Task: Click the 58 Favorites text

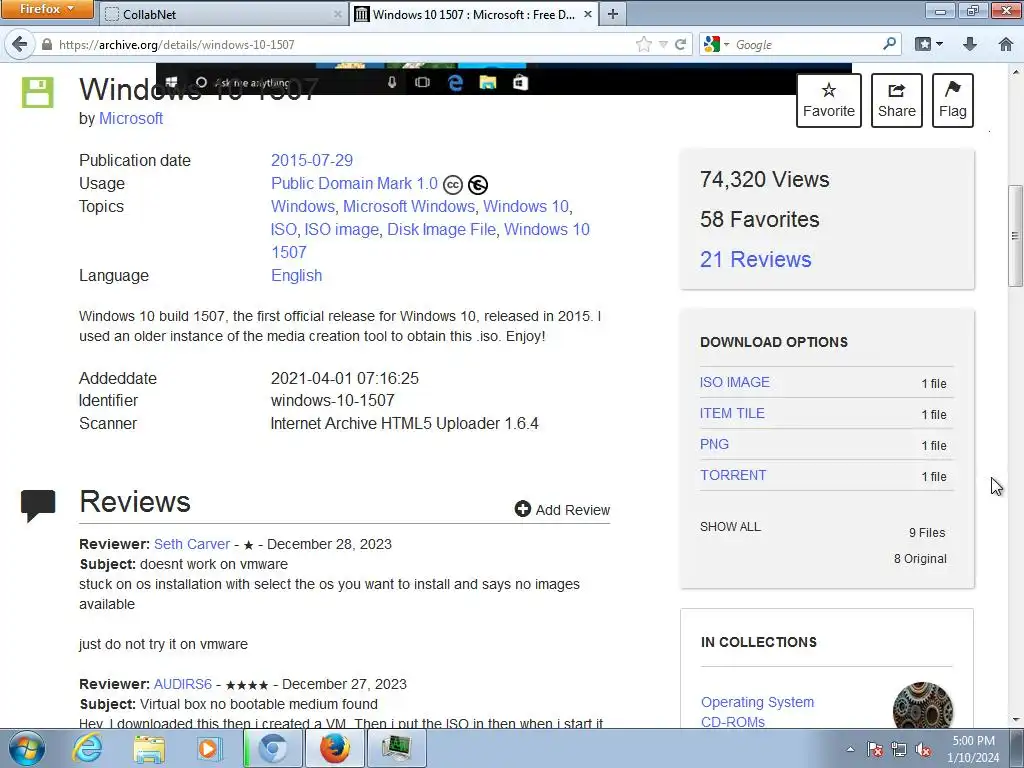Action: point(760,219)
